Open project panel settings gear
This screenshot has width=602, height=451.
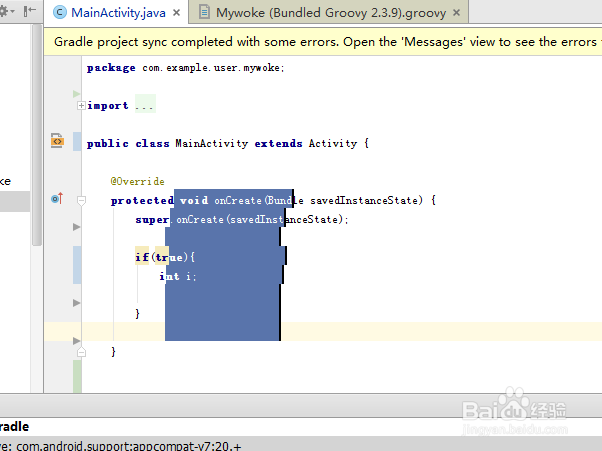coord(7,12)
